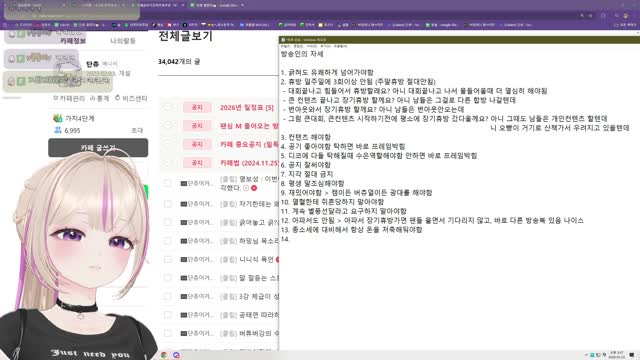Click the browser address bar zoom icon

582,16
